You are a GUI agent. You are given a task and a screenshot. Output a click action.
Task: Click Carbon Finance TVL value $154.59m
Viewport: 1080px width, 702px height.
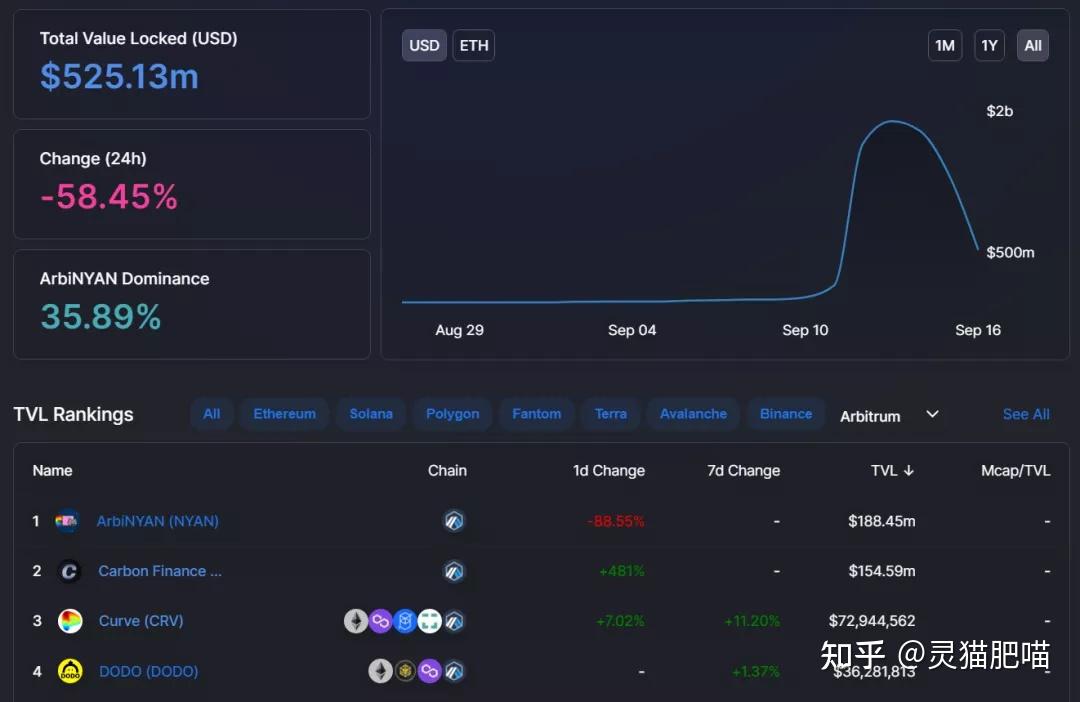point(882,571)
